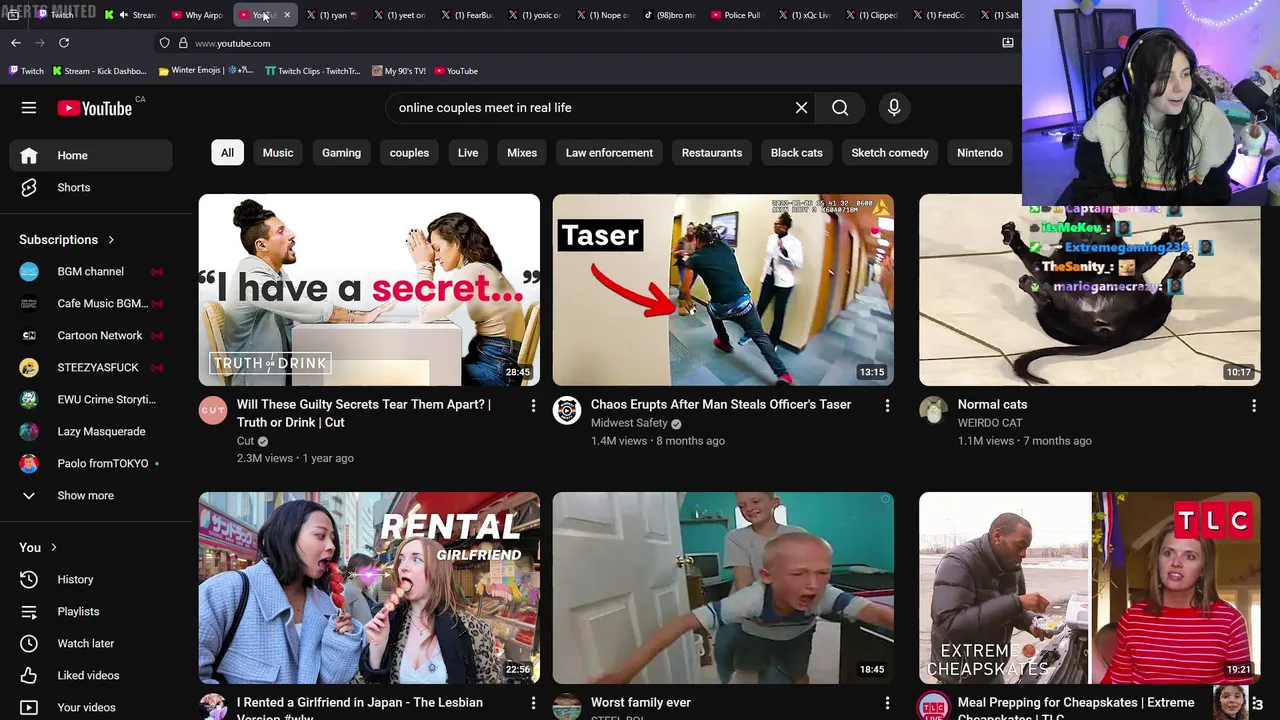Clear the search text with the X

(x=801, y=108)
